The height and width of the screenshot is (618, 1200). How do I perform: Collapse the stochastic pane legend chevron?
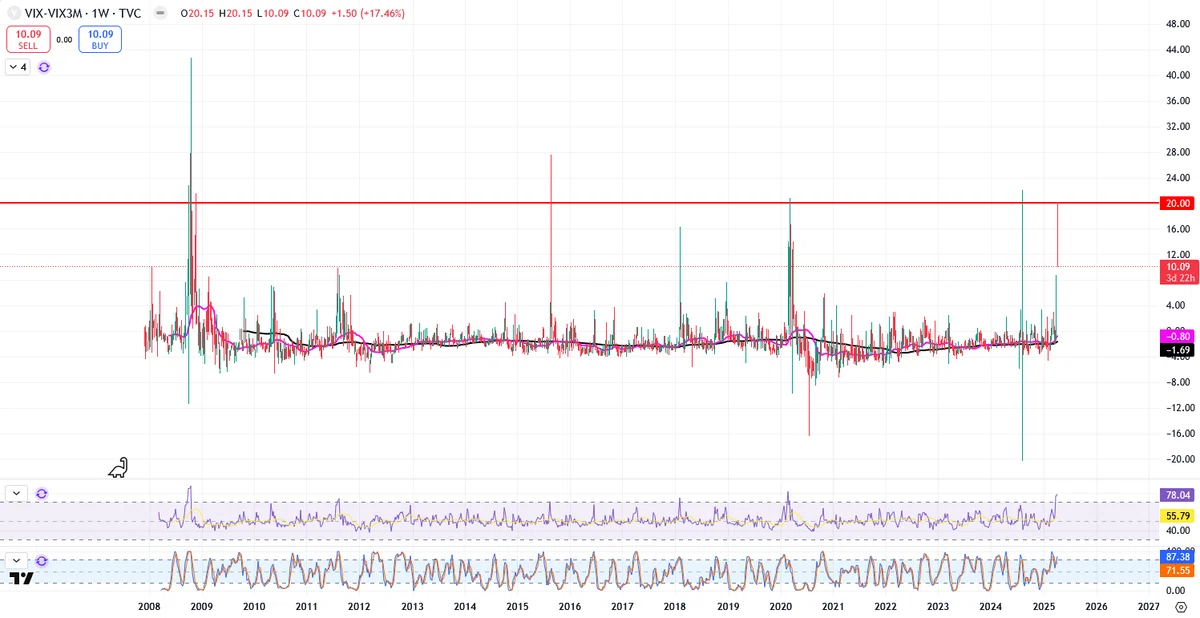point(17,561)
